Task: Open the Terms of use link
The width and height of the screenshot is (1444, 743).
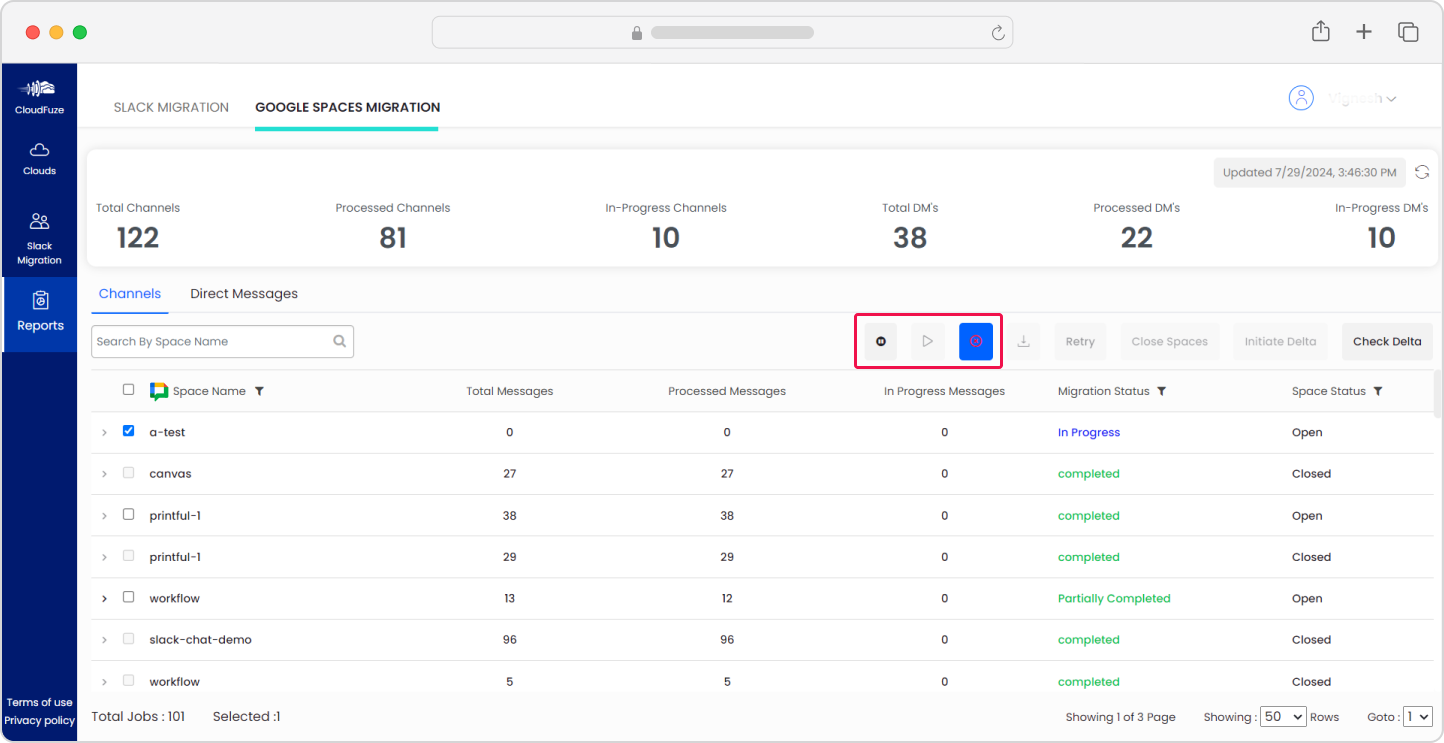Action: pyautogui.click(x=39, y=702)
